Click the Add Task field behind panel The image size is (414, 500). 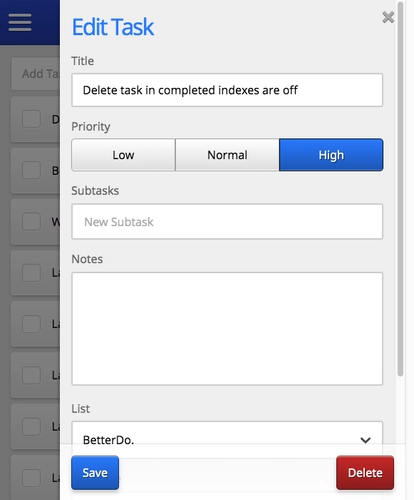point(36,74)
